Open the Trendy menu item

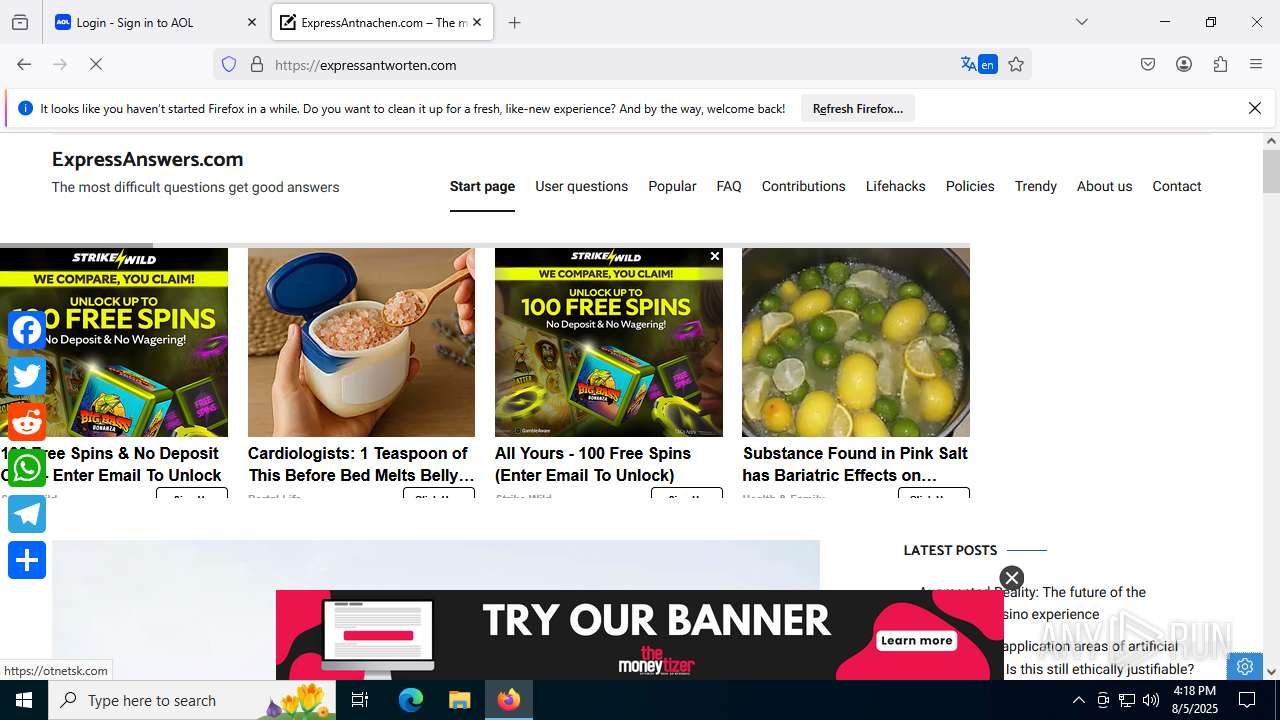pos(1036,186)
